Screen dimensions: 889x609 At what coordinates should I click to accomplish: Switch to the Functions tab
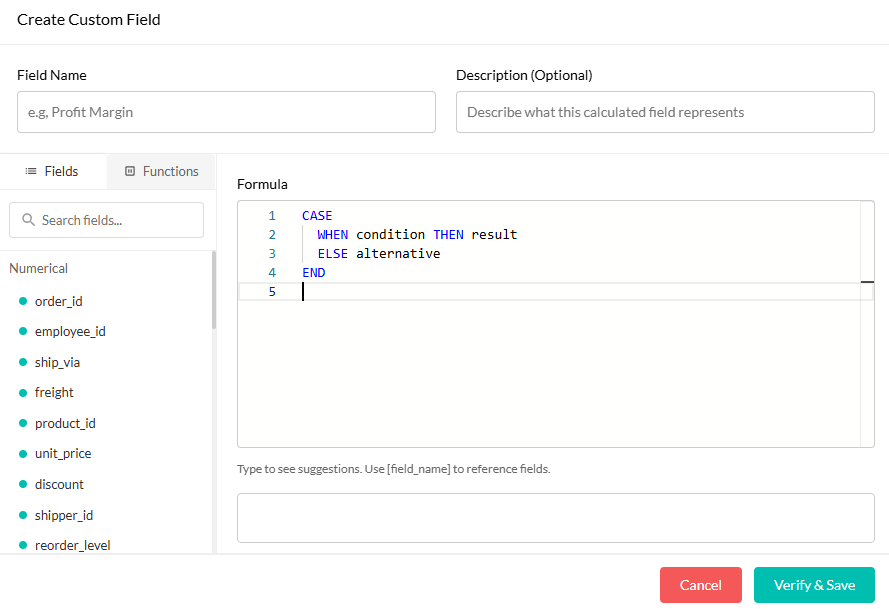(160, 171)
